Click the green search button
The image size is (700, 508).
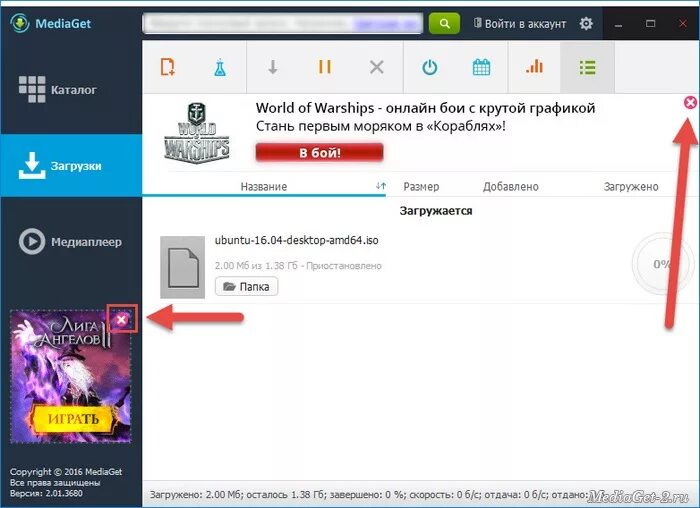point(444,23)
